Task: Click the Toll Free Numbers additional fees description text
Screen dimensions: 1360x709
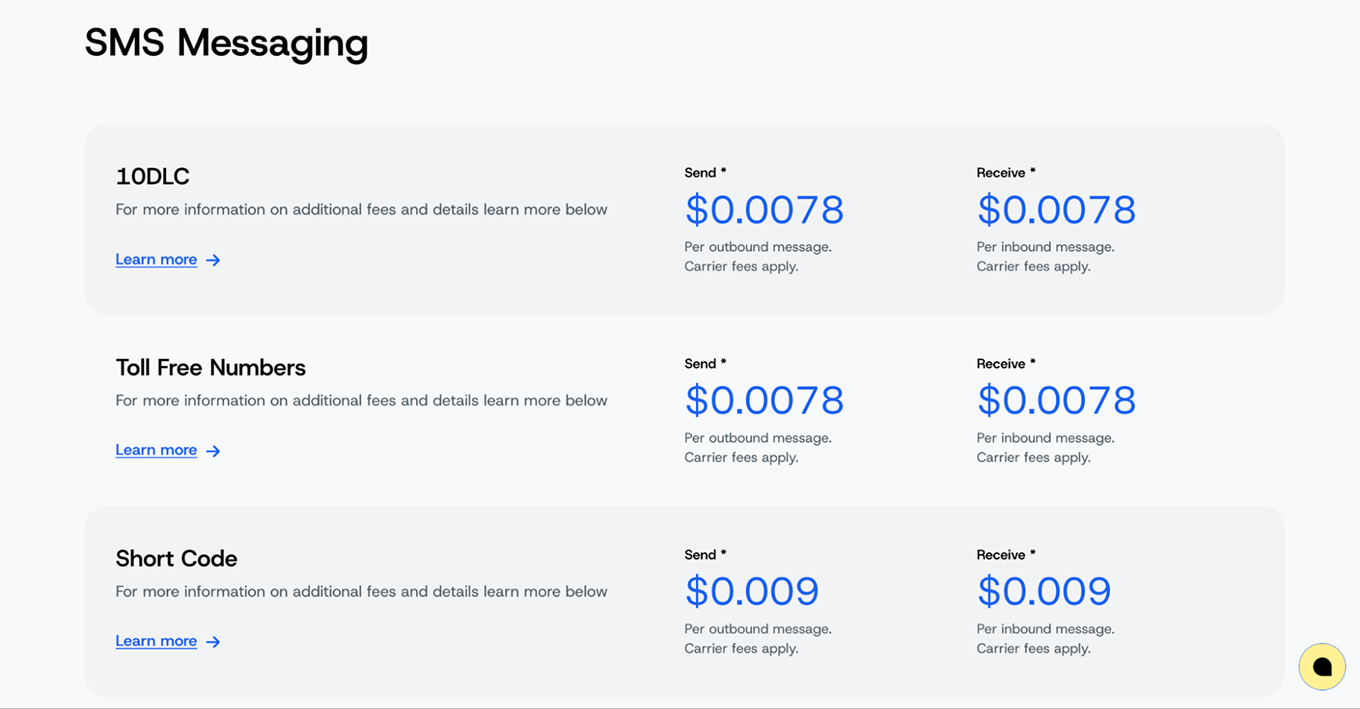Action: click(x=362, y=401)
